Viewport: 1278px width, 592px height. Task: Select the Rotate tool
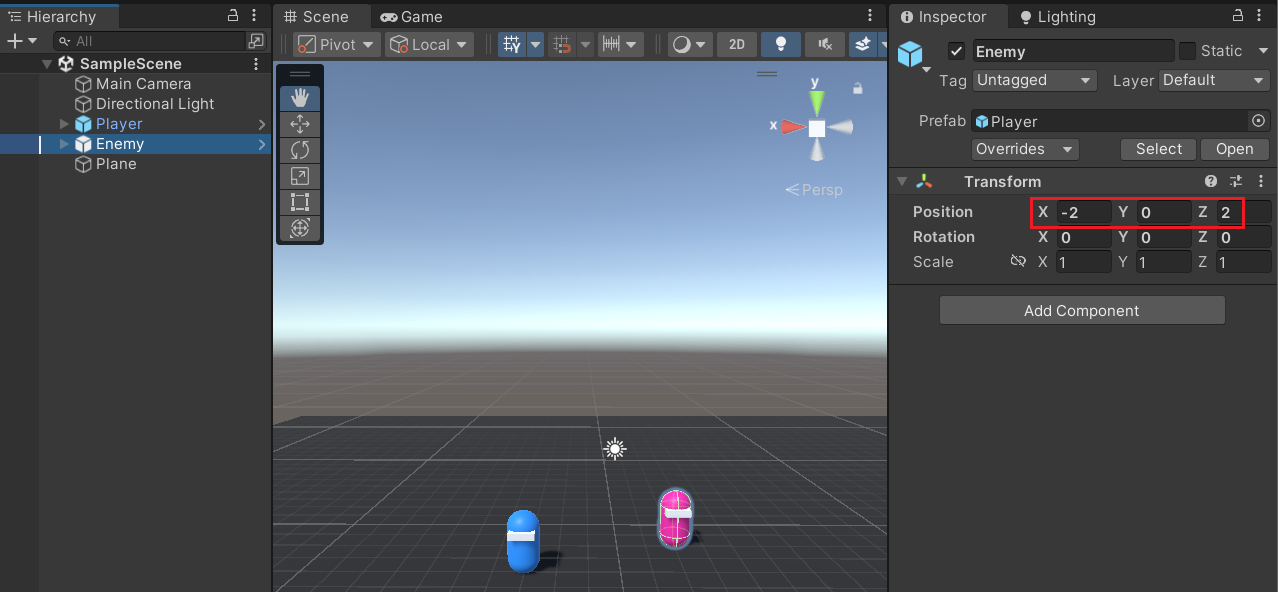300,150
